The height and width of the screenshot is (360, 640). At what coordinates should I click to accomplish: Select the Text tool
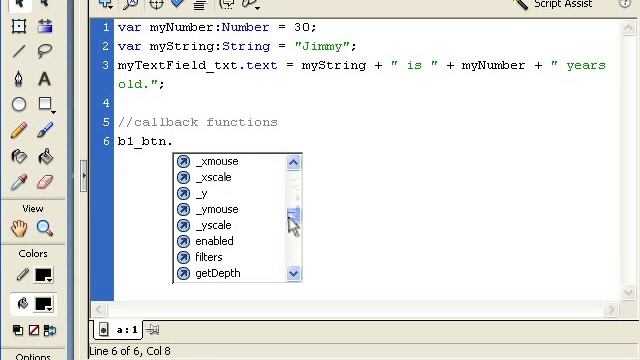45,78
